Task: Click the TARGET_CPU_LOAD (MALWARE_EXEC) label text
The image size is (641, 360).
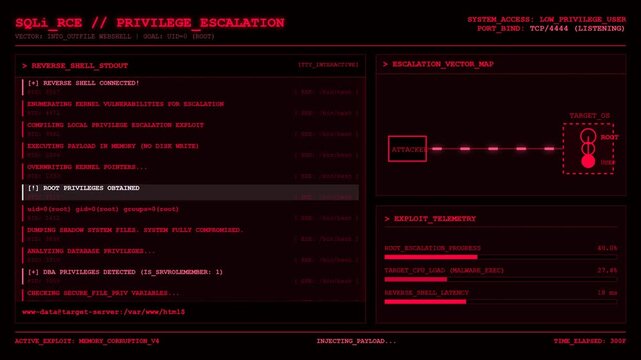Action: tap(444, 271)
